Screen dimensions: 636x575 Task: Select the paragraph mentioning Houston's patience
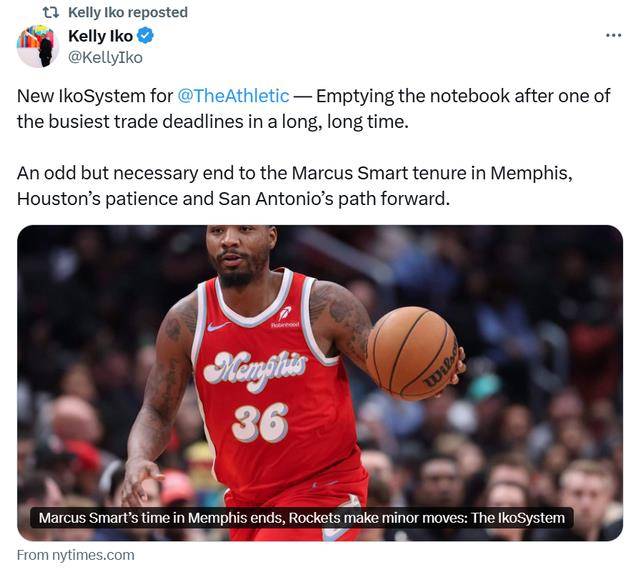pyautogui.click(x=295, y=186)
